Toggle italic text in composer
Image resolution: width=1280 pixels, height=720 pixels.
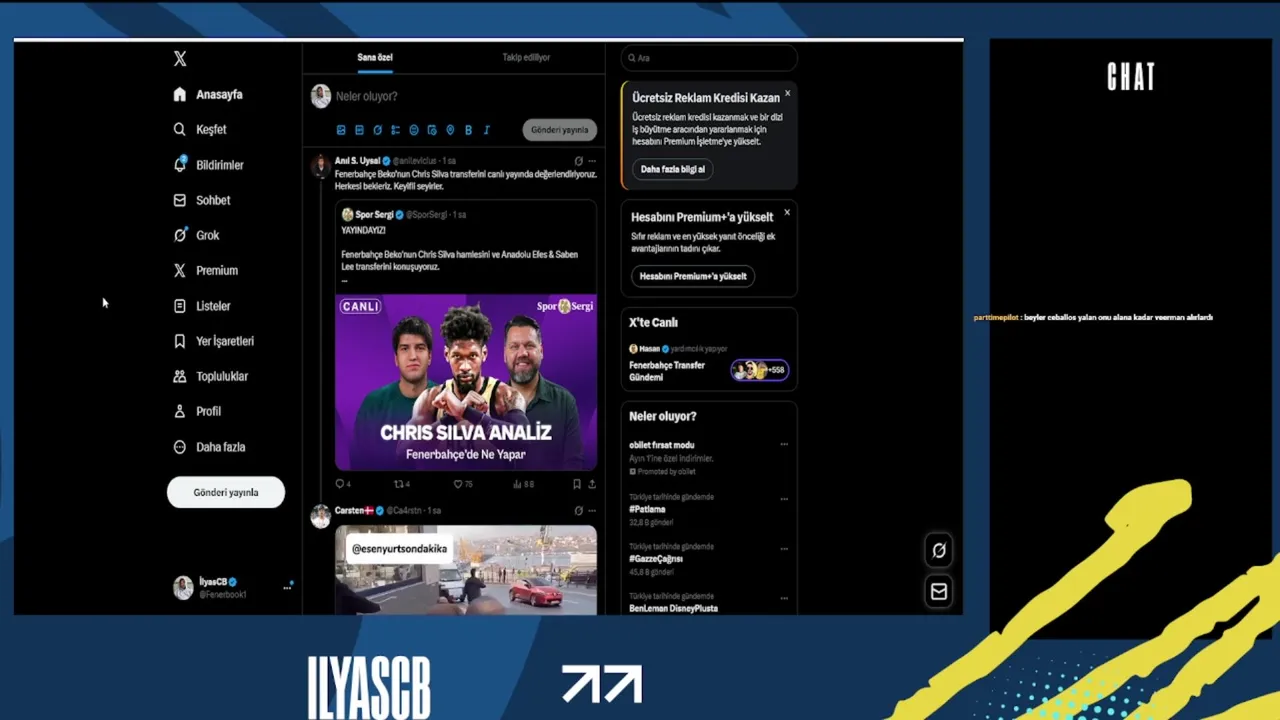(486, 130)
